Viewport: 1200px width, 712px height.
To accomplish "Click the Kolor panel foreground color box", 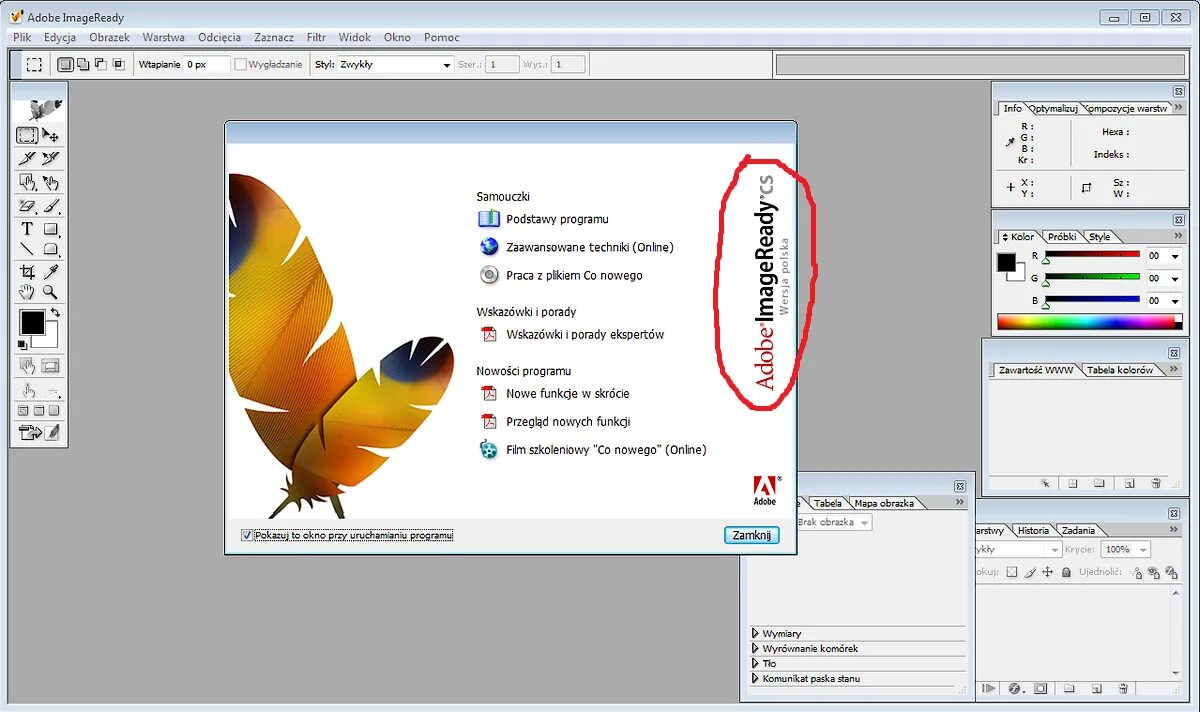I will [1006, 262].
